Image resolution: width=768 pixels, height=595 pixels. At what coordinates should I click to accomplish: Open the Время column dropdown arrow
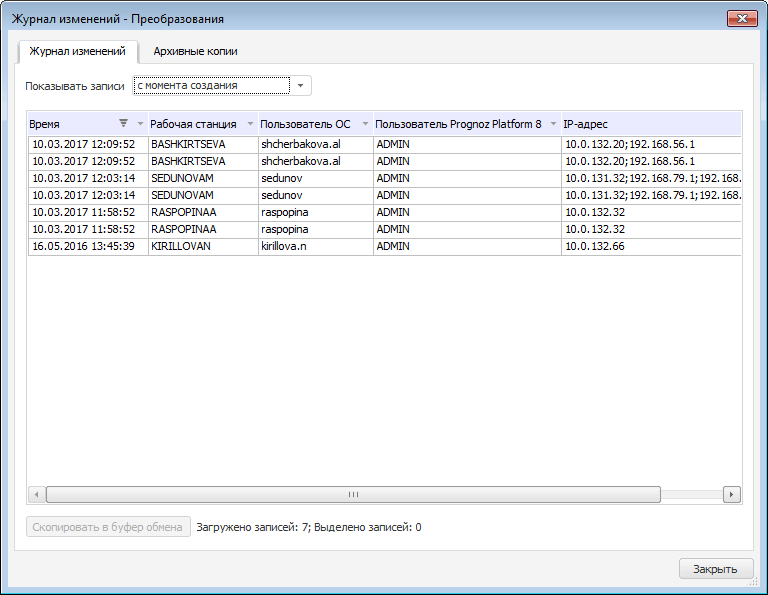click(x=140, y=124)
